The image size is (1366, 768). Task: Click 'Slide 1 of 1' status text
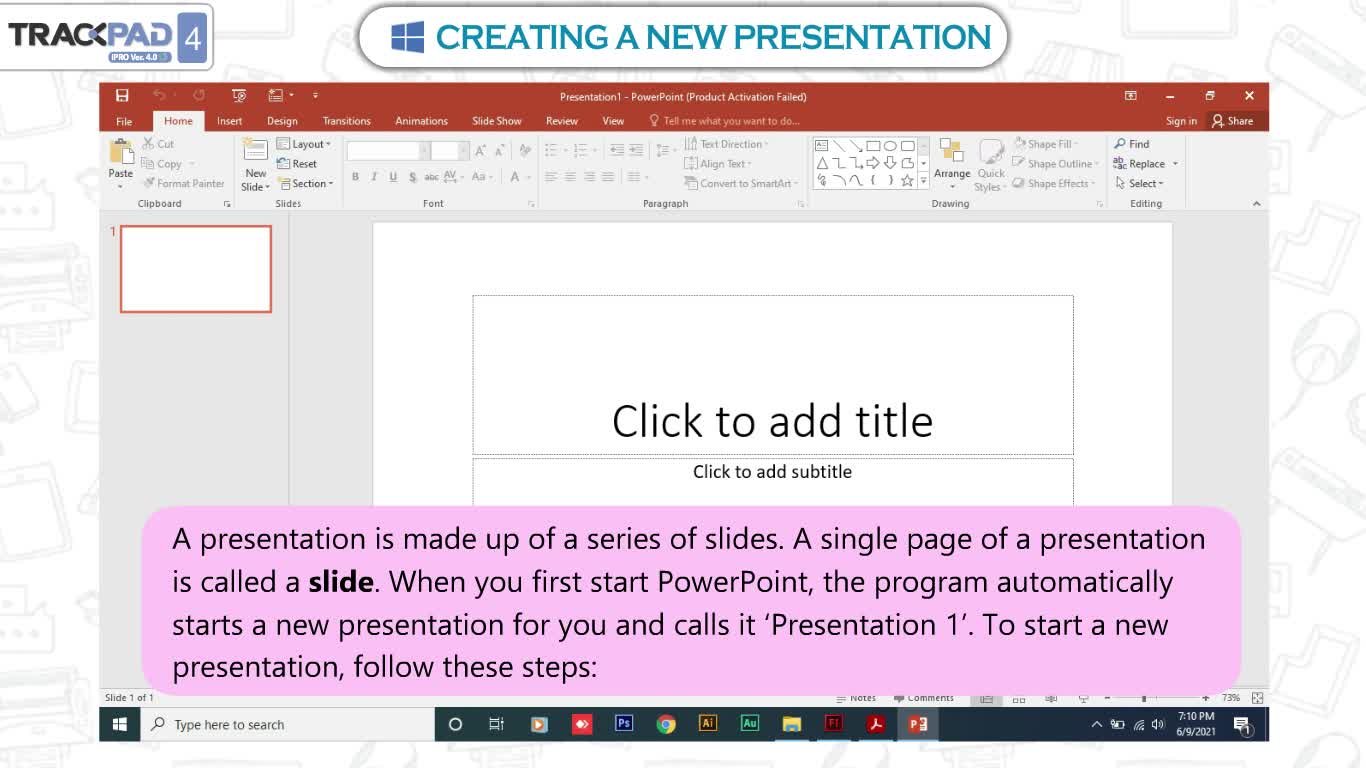(x=129, y=697)
